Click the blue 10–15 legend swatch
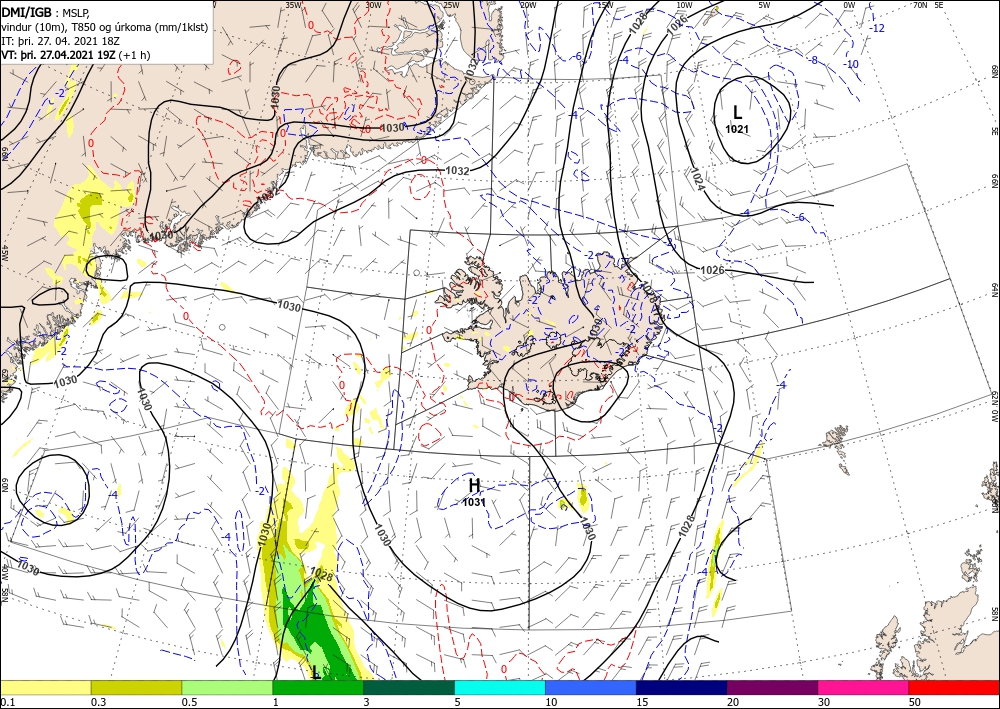This screenshot has width=1000, height=709. [591, 687]
